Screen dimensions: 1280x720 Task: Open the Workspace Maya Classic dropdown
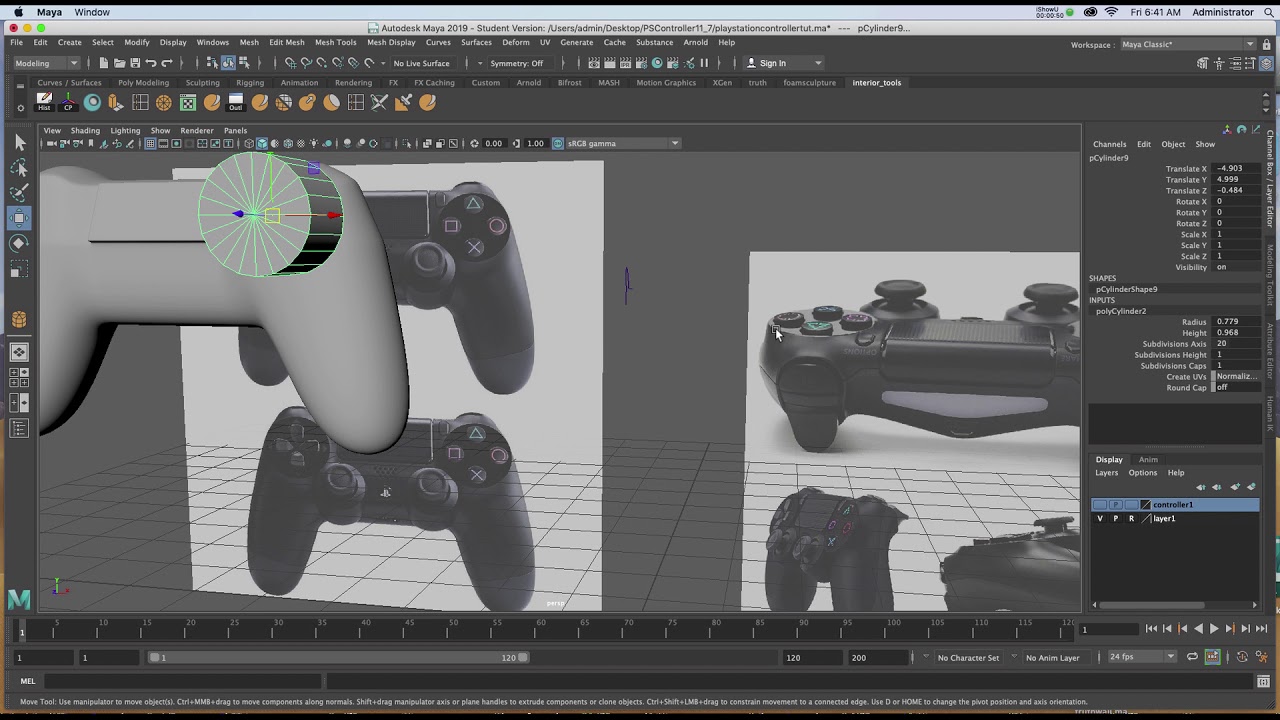1187,44
